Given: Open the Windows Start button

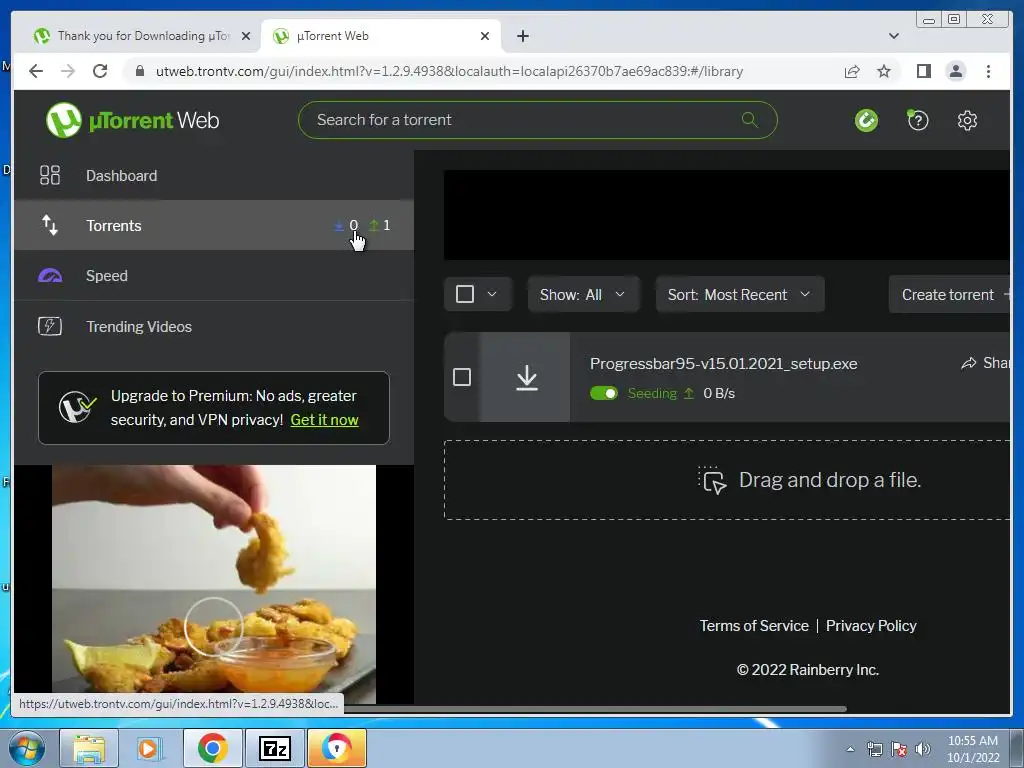Looking at the screenshot, I should [x=27, y=748].
